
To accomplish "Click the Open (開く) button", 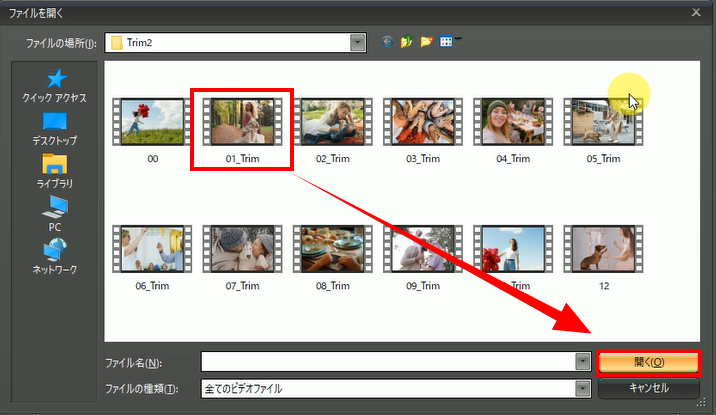I will [648, 362].
